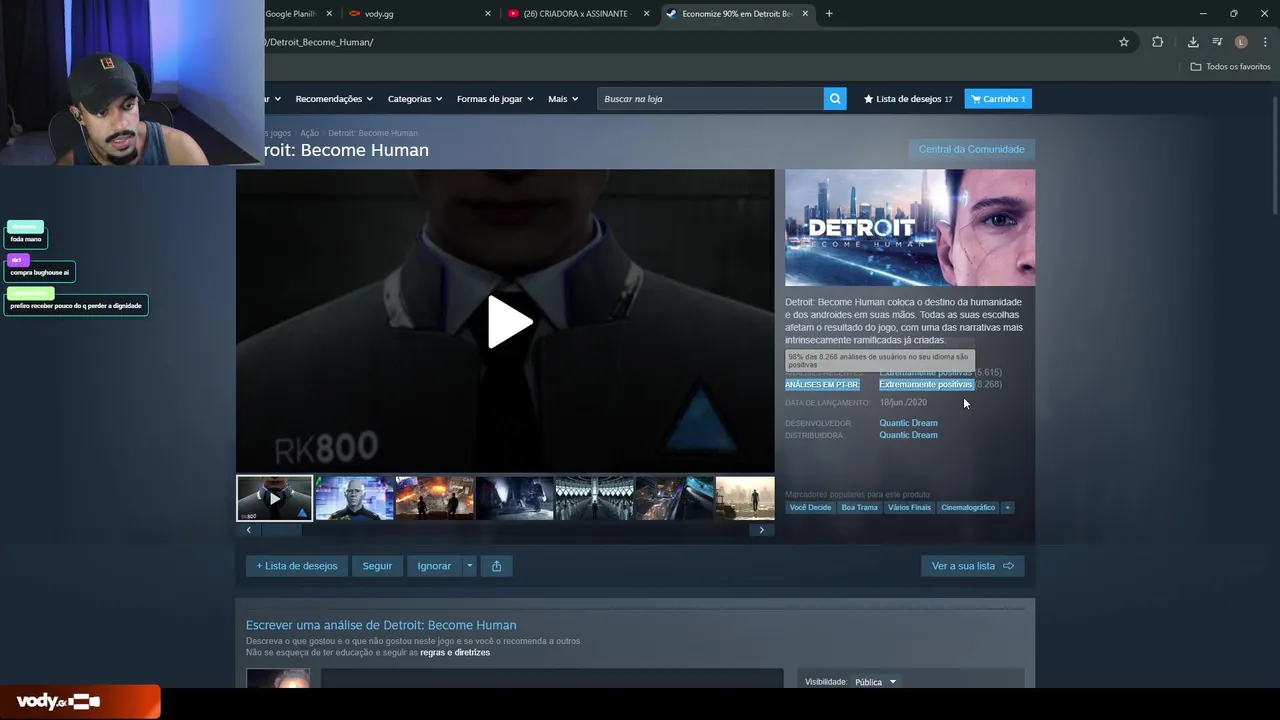Play the main game trailer
The image size is (1280, 720).
coord(509,322)
